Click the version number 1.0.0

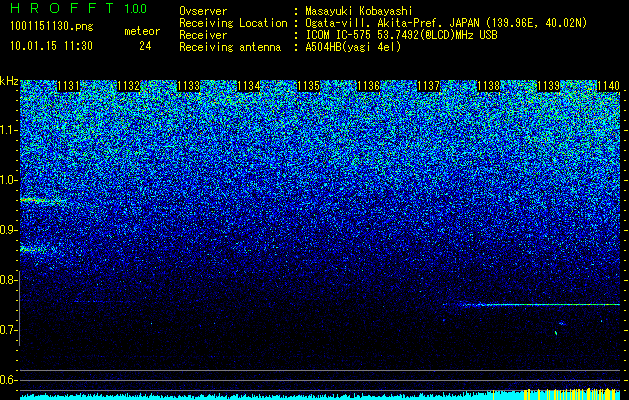pos(135,9)
